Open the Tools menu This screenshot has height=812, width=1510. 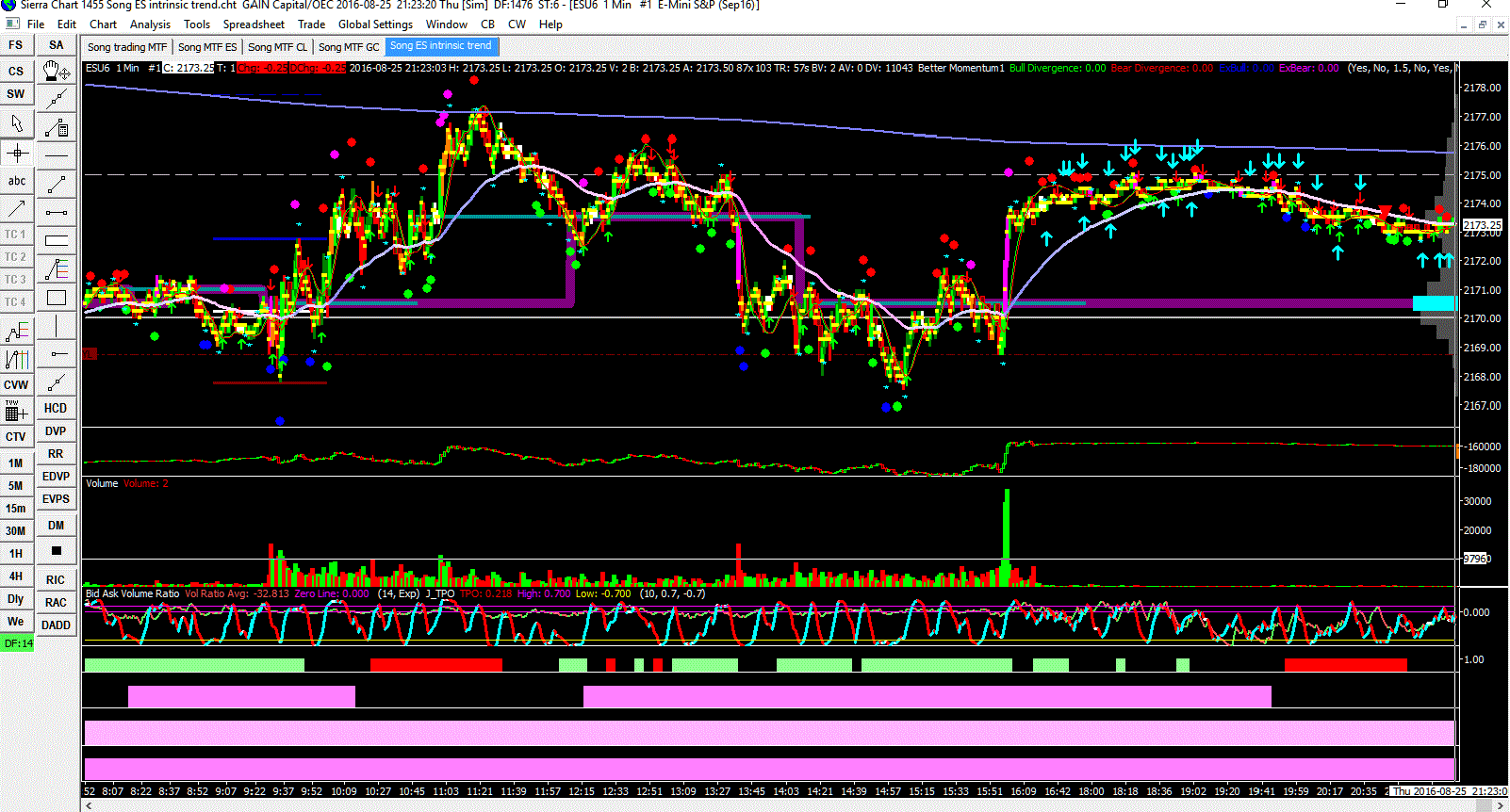(197, 24)
